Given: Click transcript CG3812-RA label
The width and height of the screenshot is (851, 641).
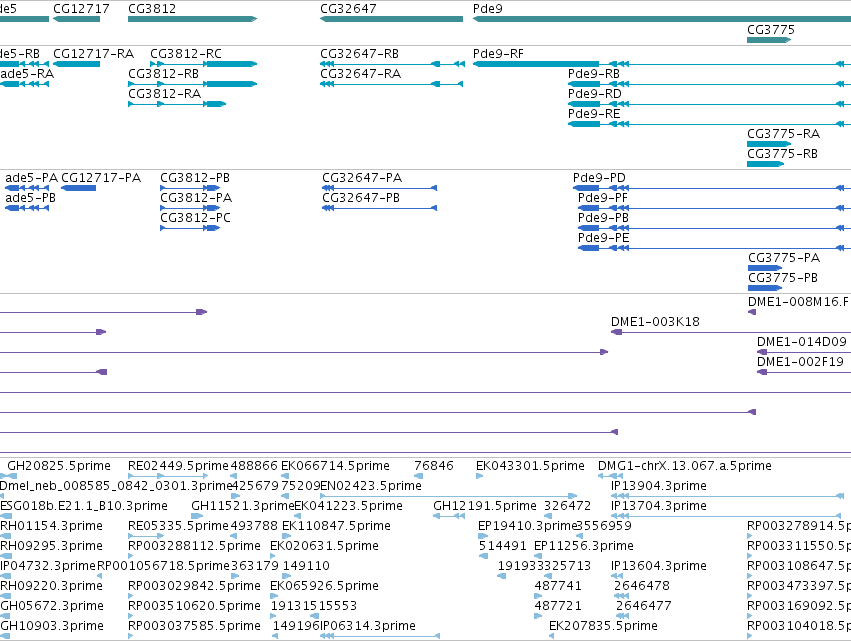Looking at the screenshot, I should [x=164, y=94].
